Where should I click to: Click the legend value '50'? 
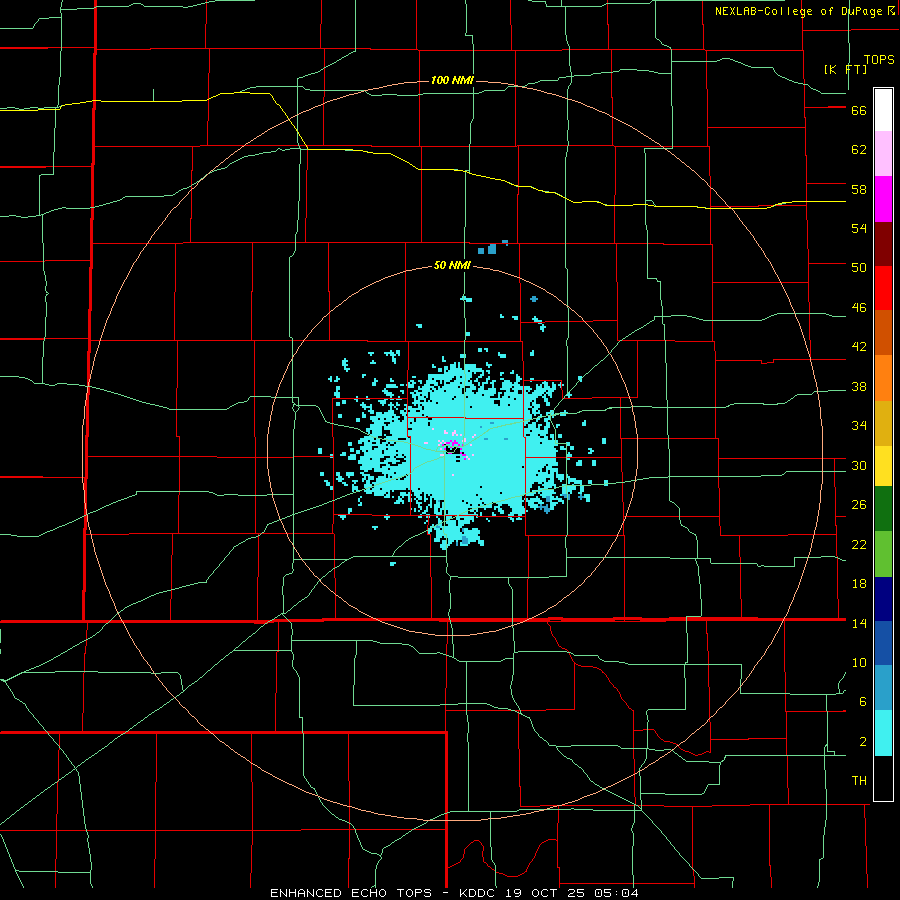859,268
